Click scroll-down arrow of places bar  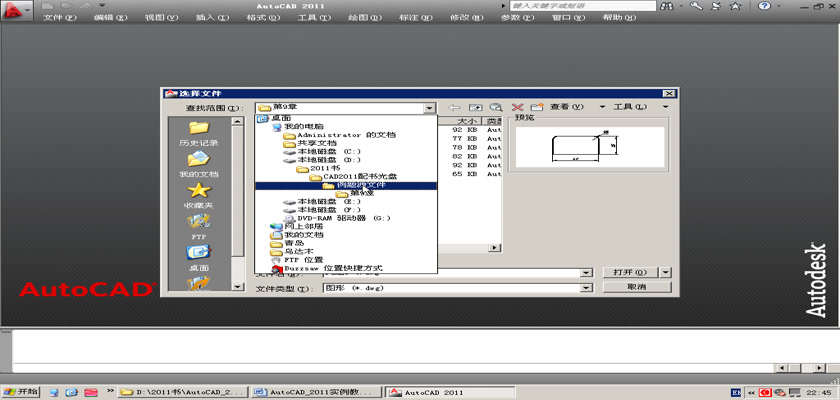238,287
